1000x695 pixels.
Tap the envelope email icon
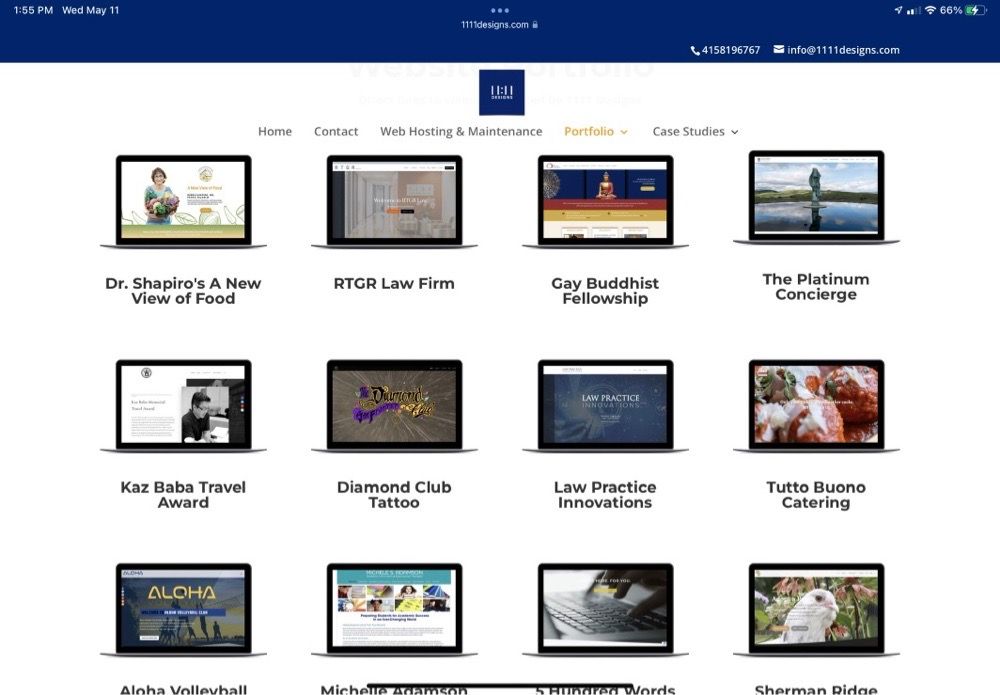tap(779, 49)
